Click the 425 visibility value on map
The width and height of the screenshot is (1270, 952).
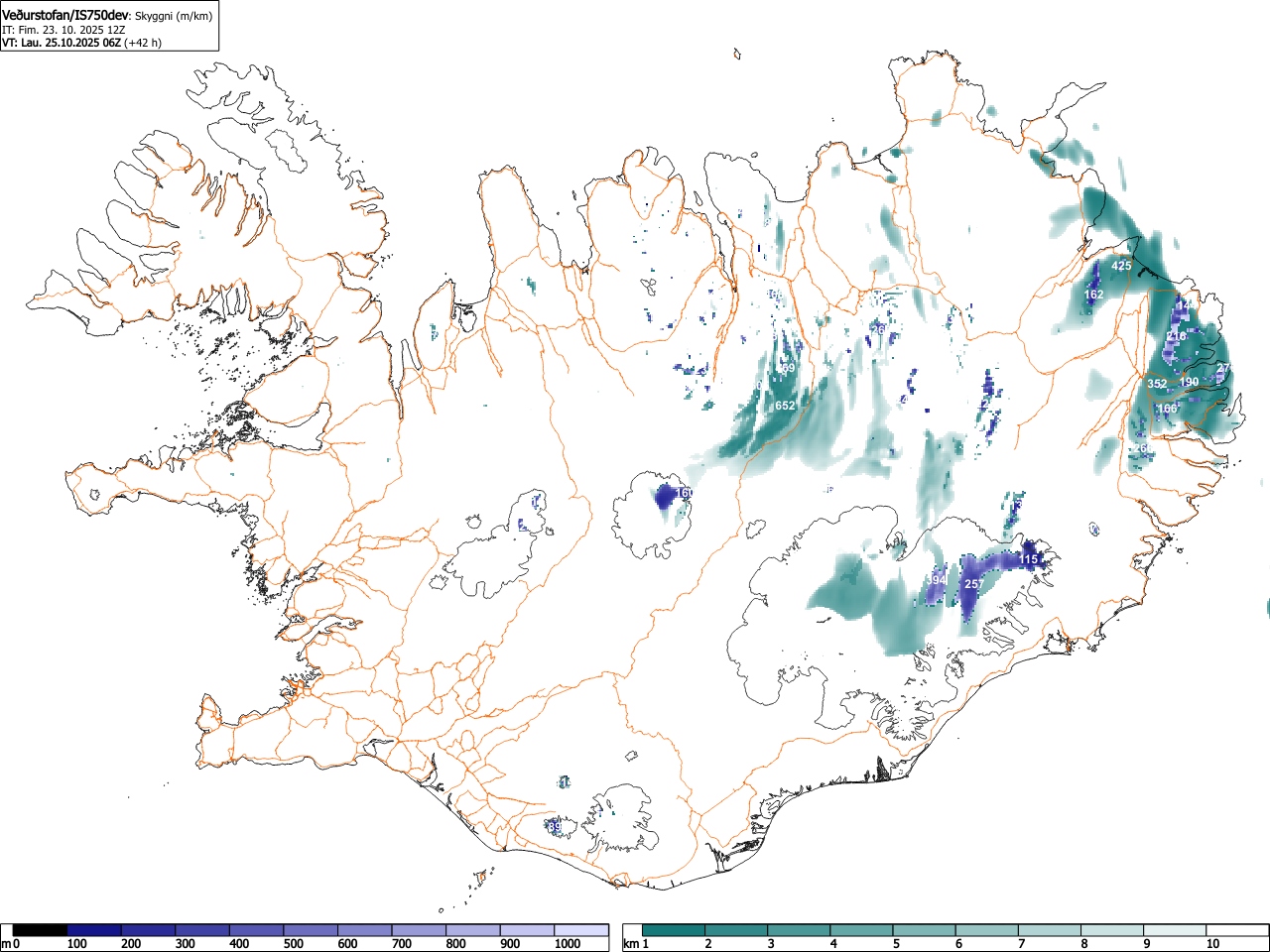pyautogui.click(x=1121, y=266)
